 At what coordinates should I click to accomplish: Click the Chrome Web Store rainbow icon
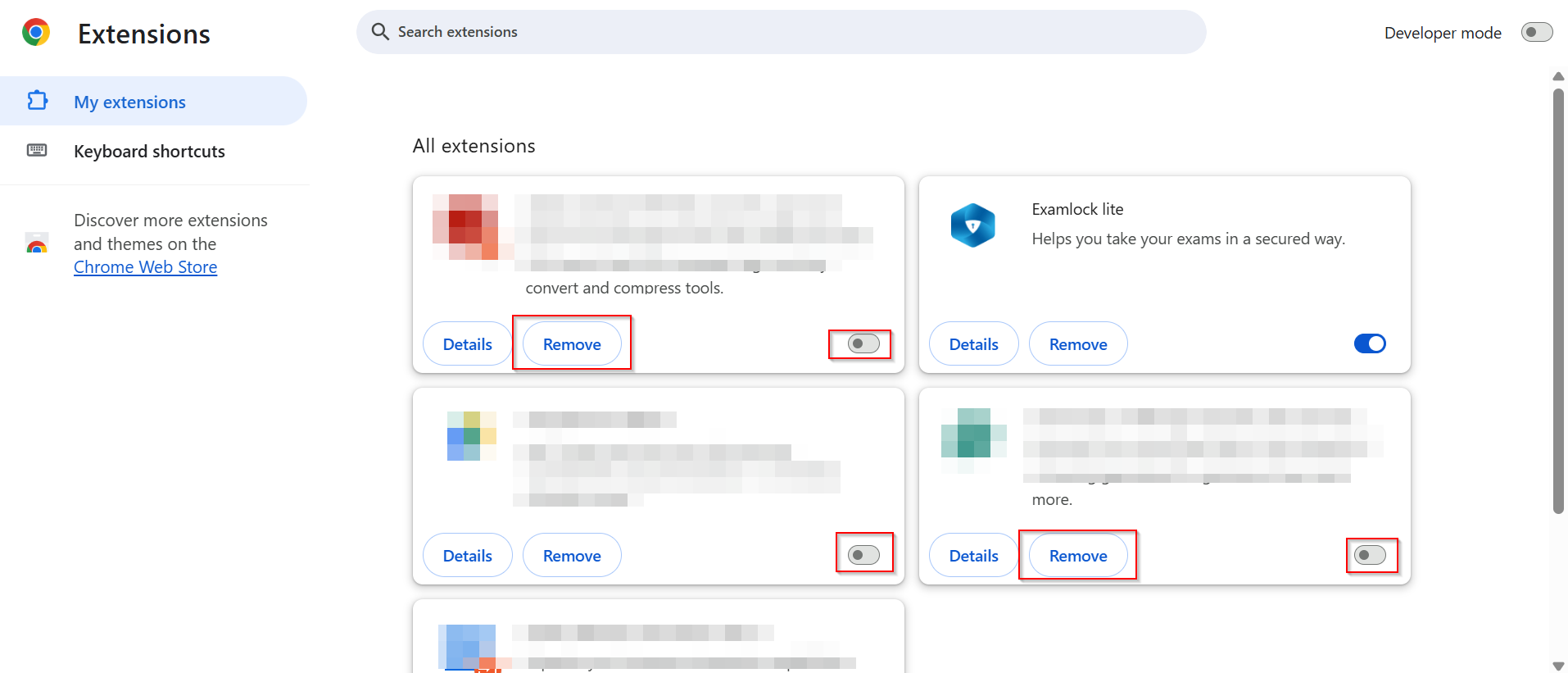coord(37,243)
